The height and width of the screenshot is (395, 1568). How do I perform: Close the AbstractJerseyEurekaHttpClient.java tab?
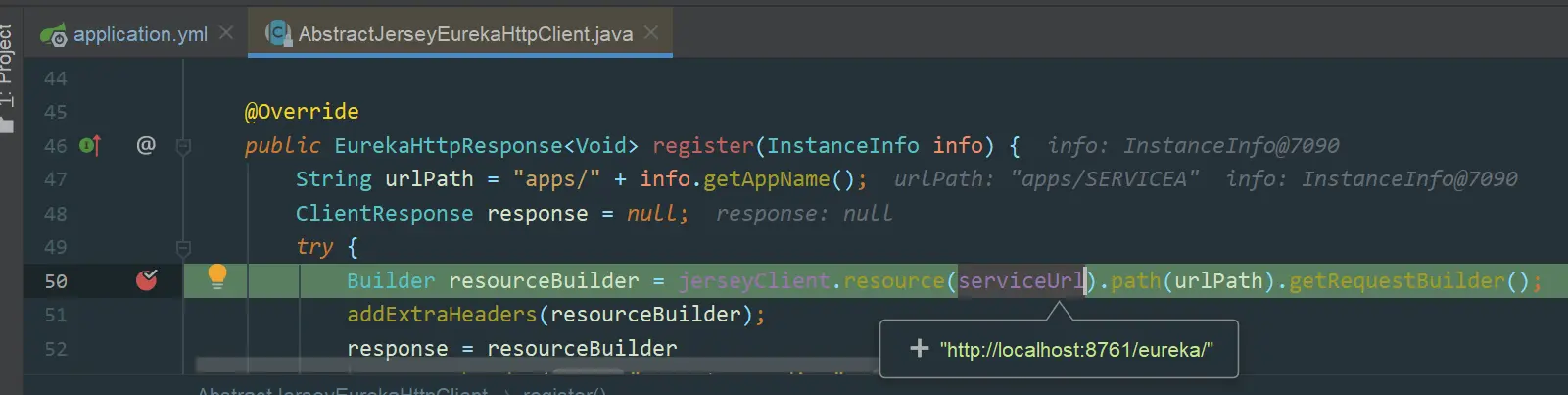click(651, 33)
